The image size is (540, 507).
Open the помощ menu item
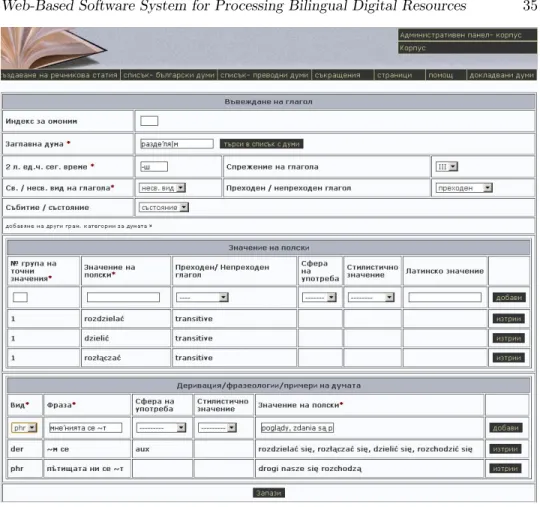click(446, 75)
